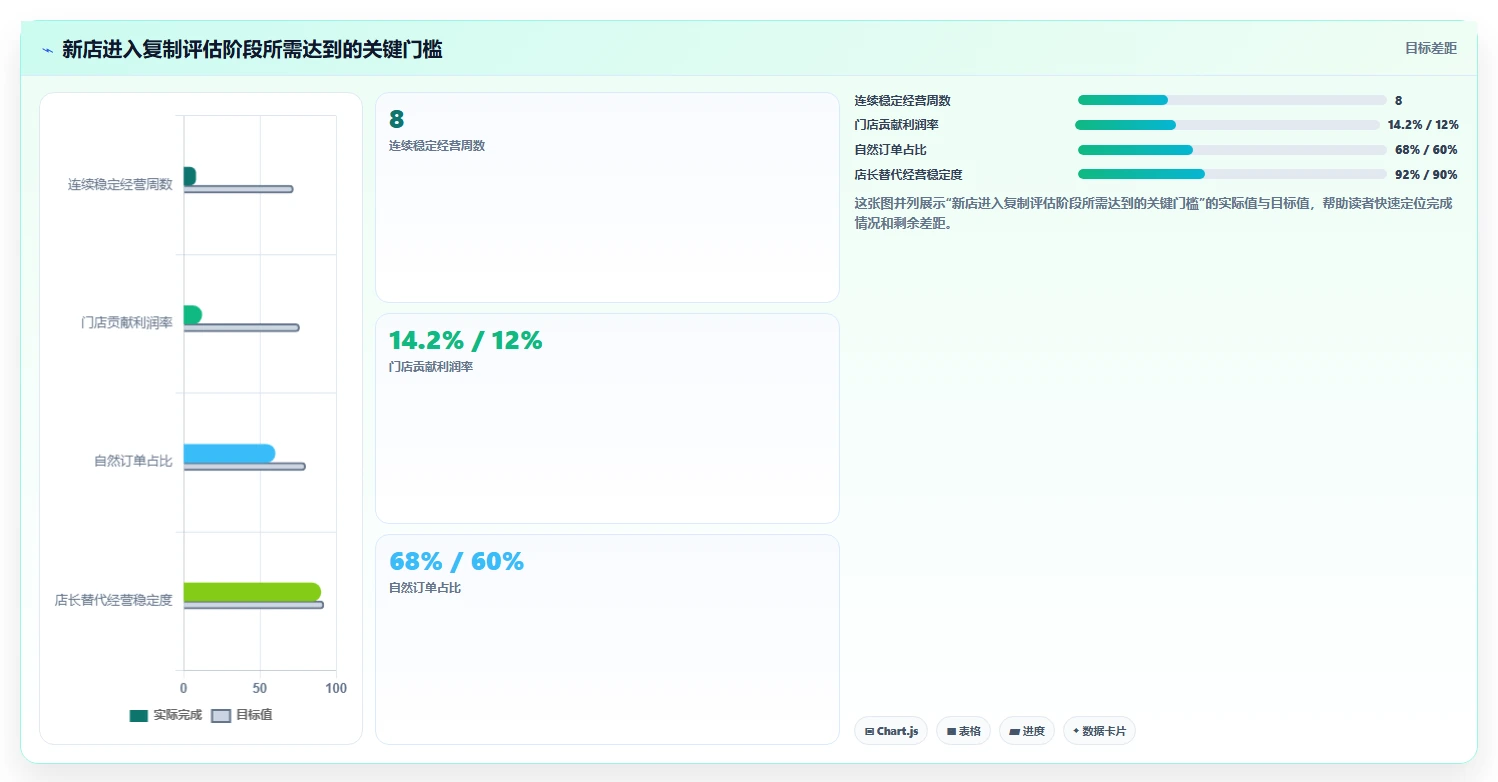The width and height of the screenshot is (1498, 782).
Task: Click the 实际完成 legend text
Action: (x=177, y=715)
